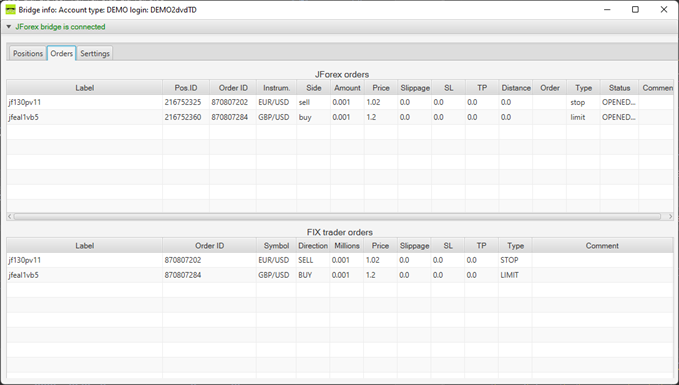Click the lowercase sell side cell
This screenshot has width=679, height=385.
pyautogui.click(x=304, y=102)
